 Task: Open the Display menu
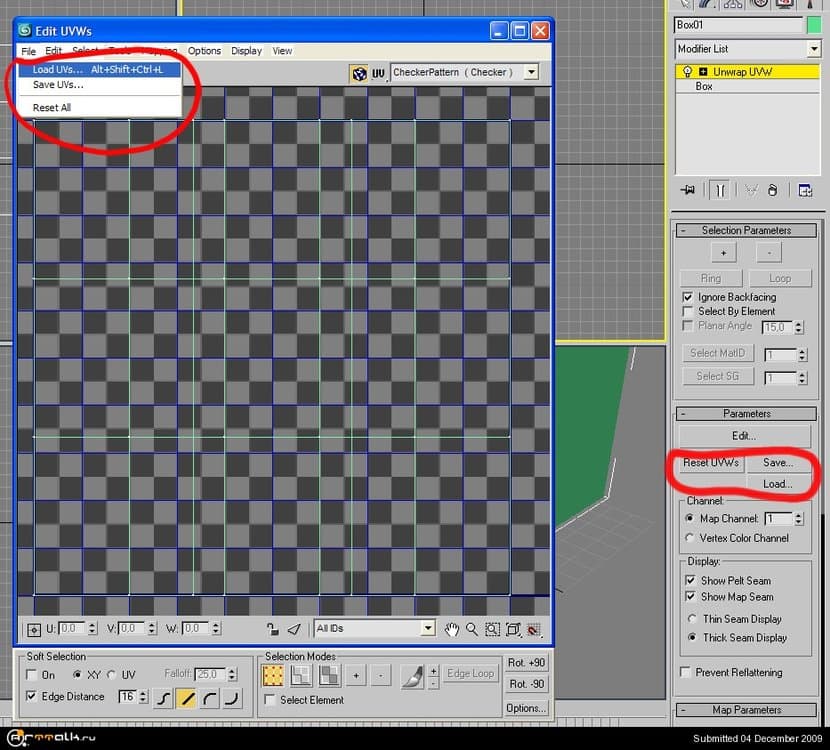click(246, 51)
